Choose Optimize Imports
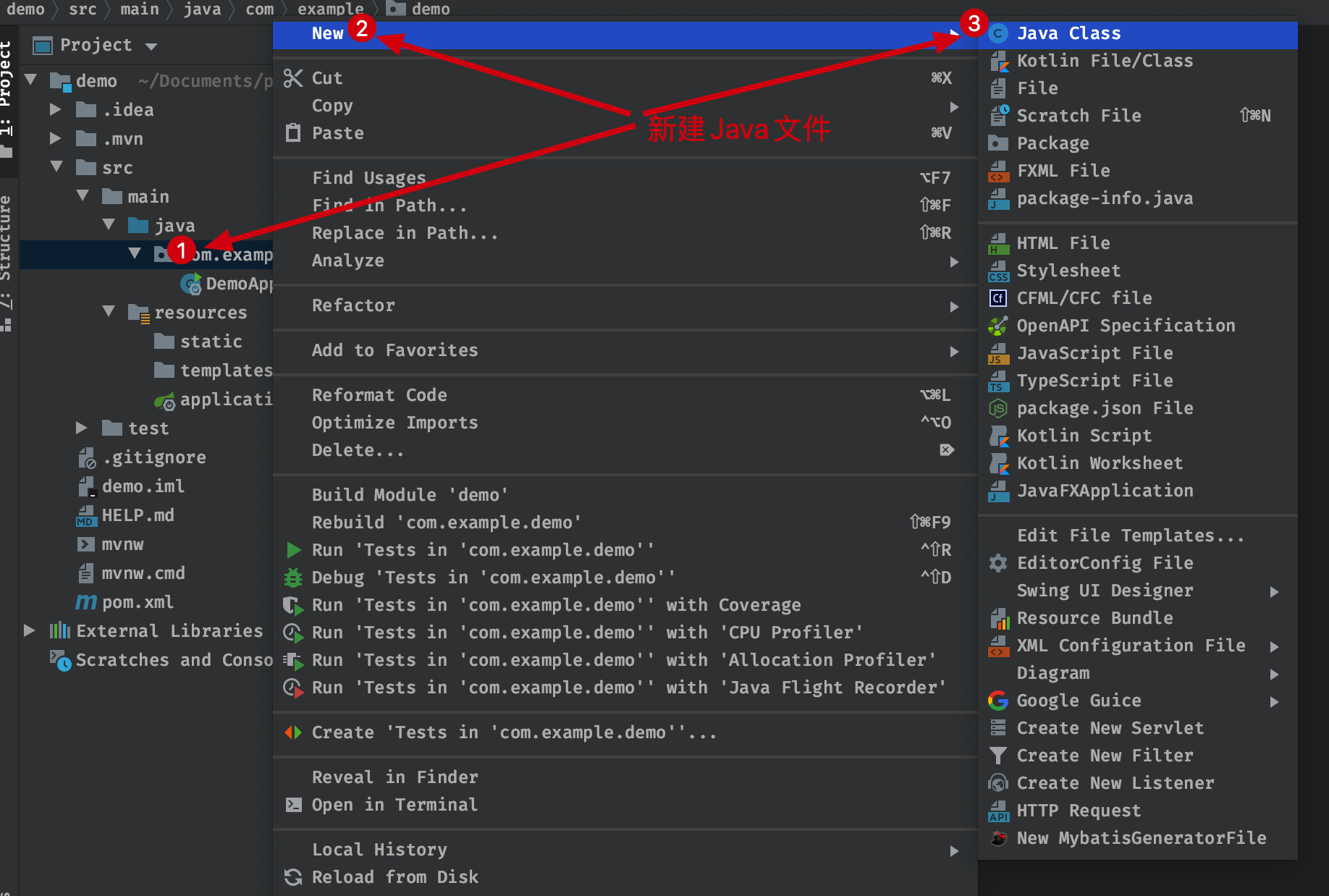 pos(625,423)
